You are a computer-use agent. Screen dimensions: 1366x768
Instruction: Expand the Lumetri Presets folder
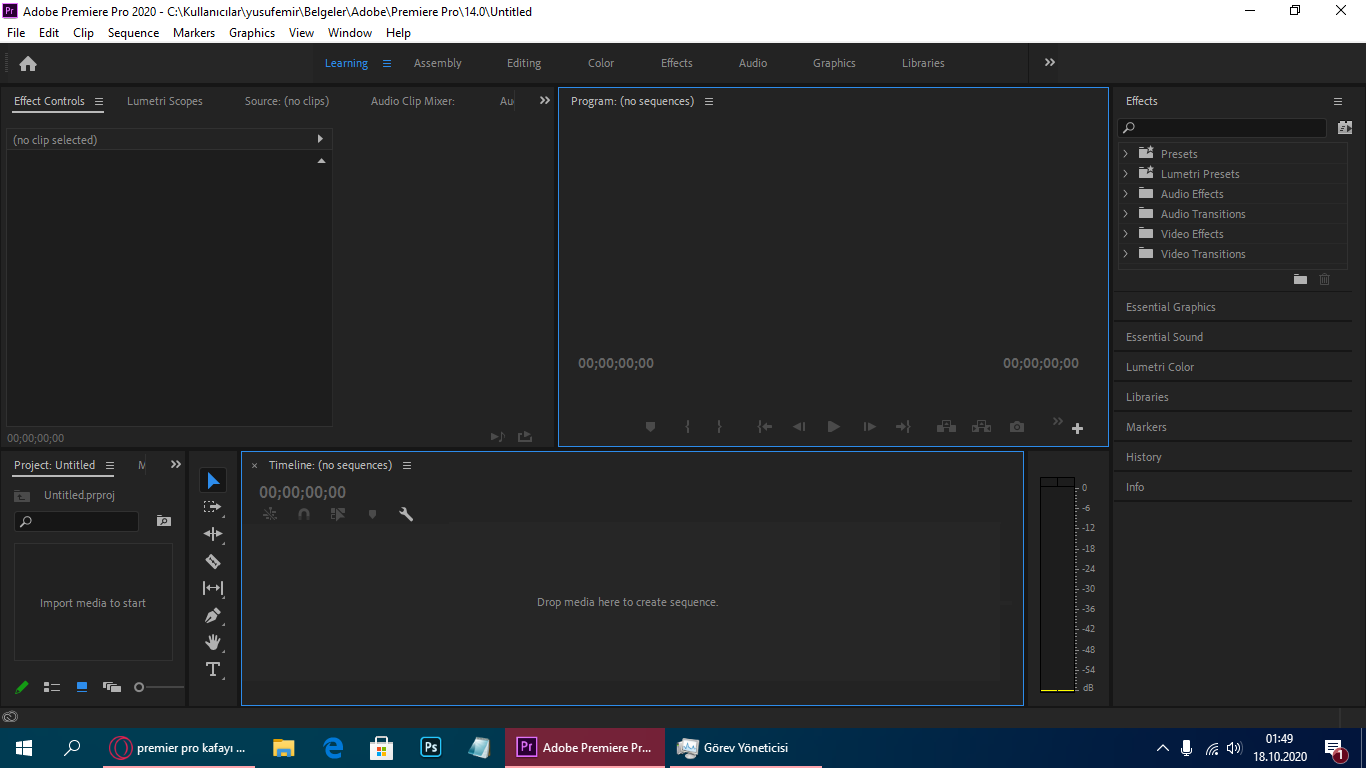1125,174
